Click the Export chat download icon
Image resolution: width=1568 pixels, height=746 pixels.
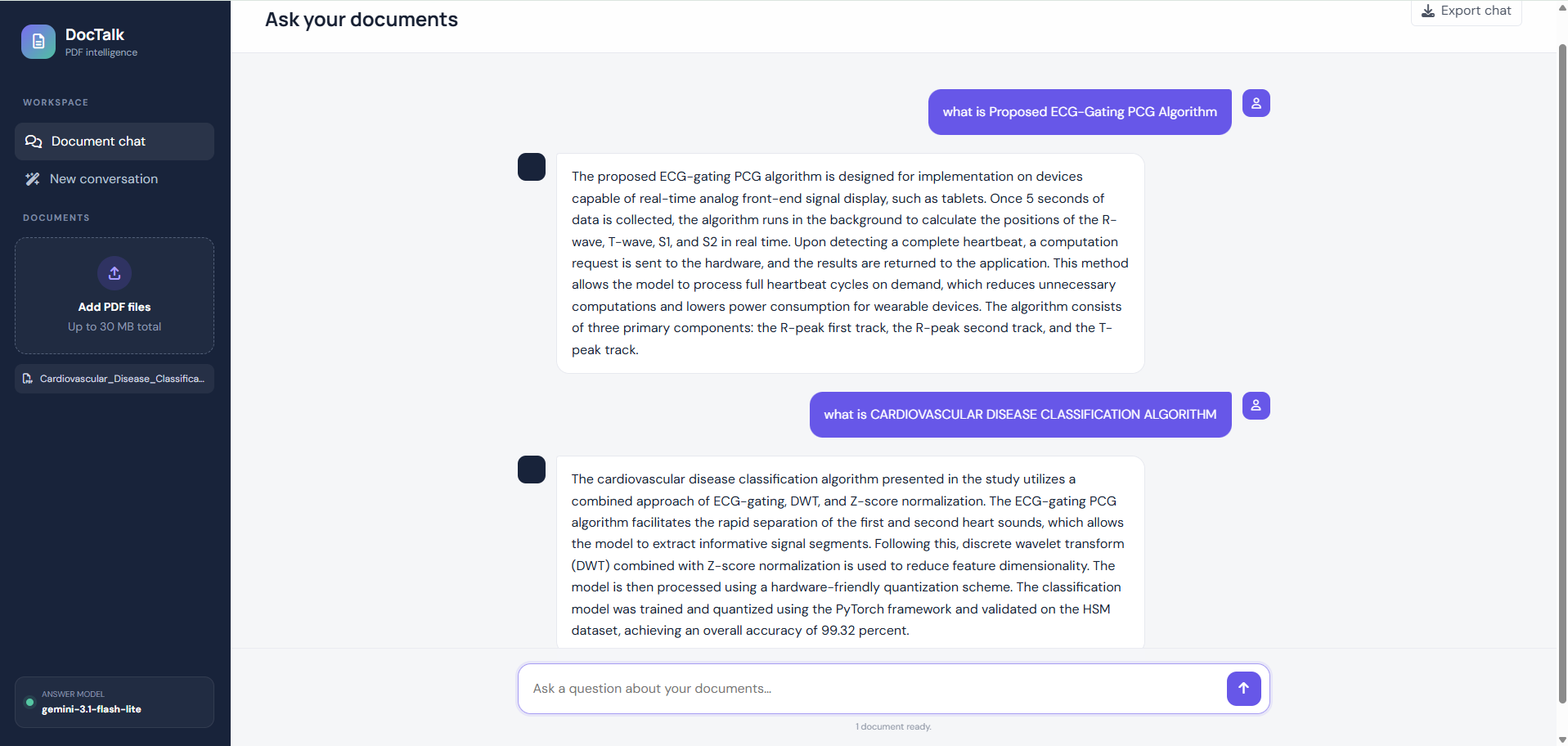click(x=1428, y=11)
